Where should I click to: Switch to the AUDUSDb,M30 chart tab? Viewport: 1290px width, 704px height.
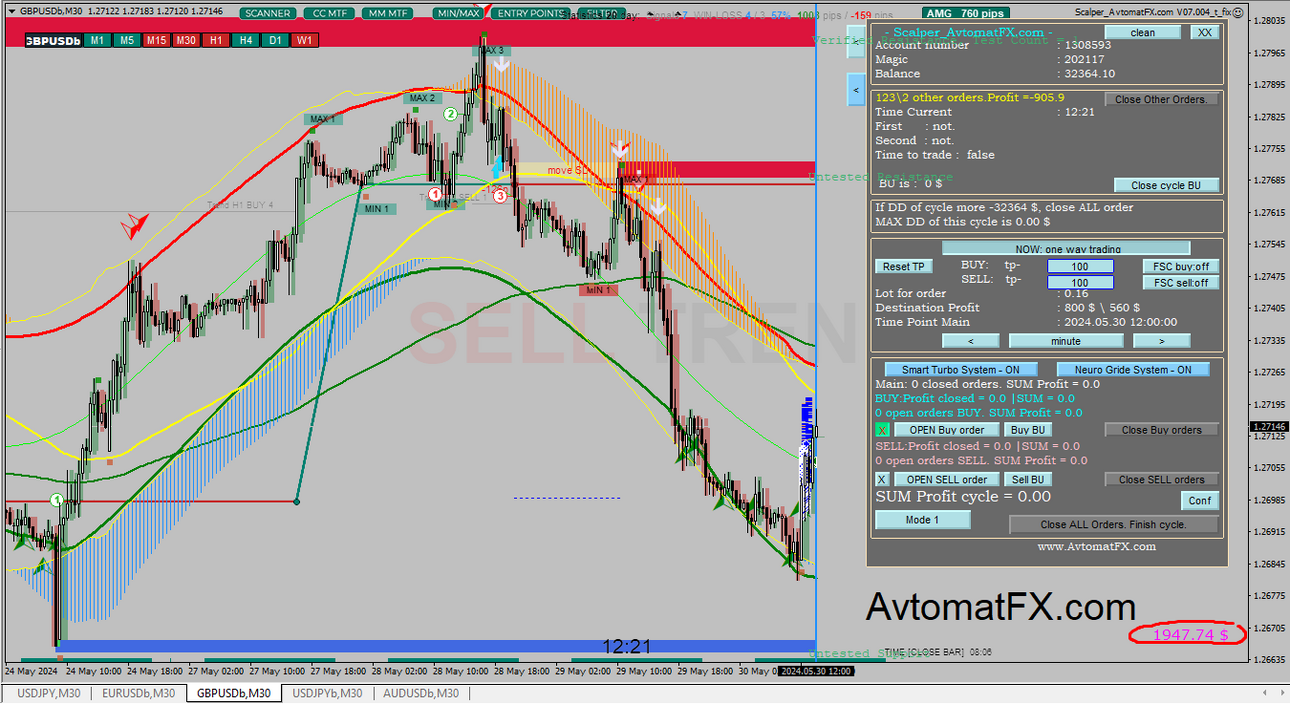421,693
